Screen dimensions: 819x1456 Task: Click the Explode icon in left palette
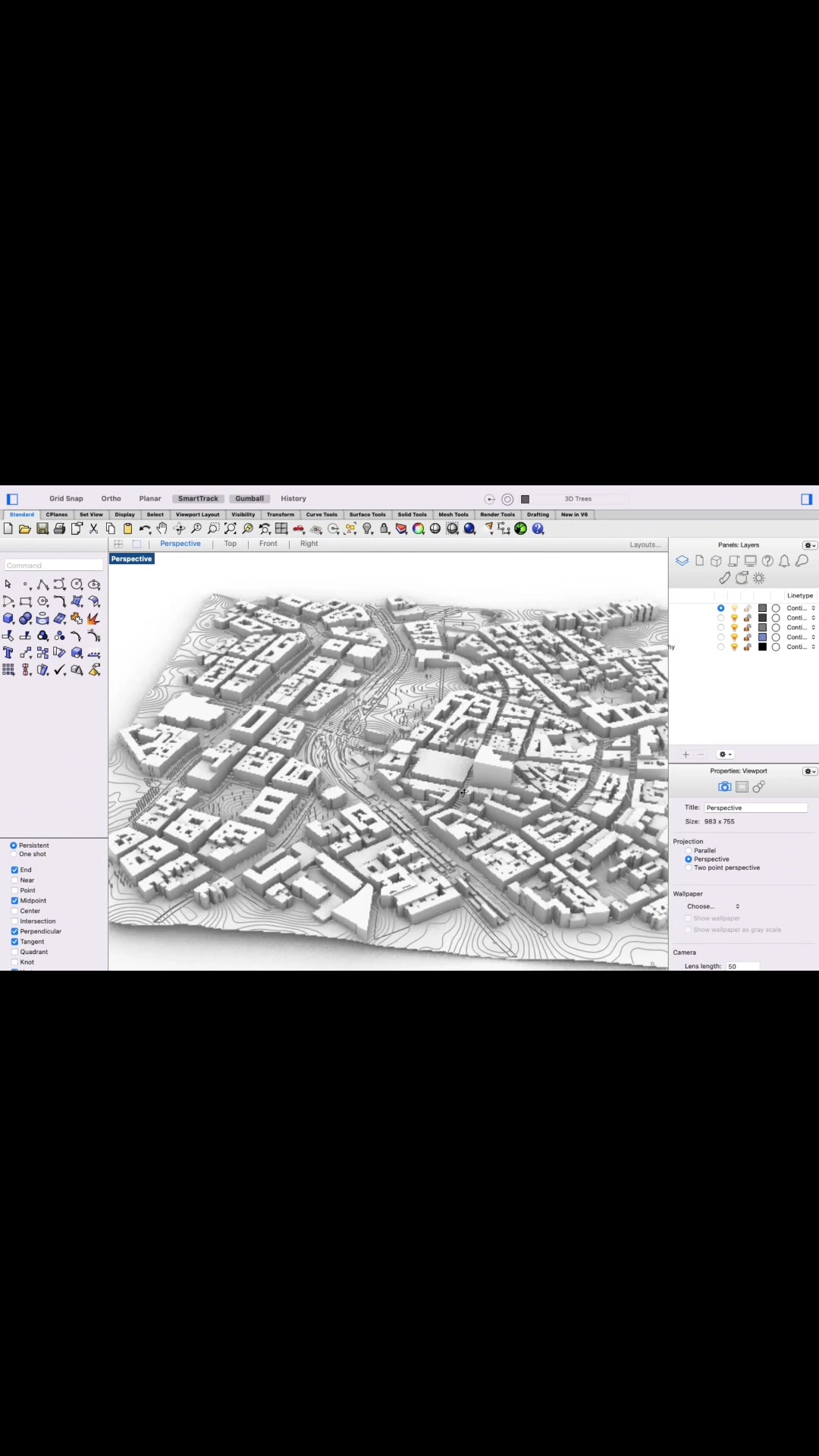94,619
